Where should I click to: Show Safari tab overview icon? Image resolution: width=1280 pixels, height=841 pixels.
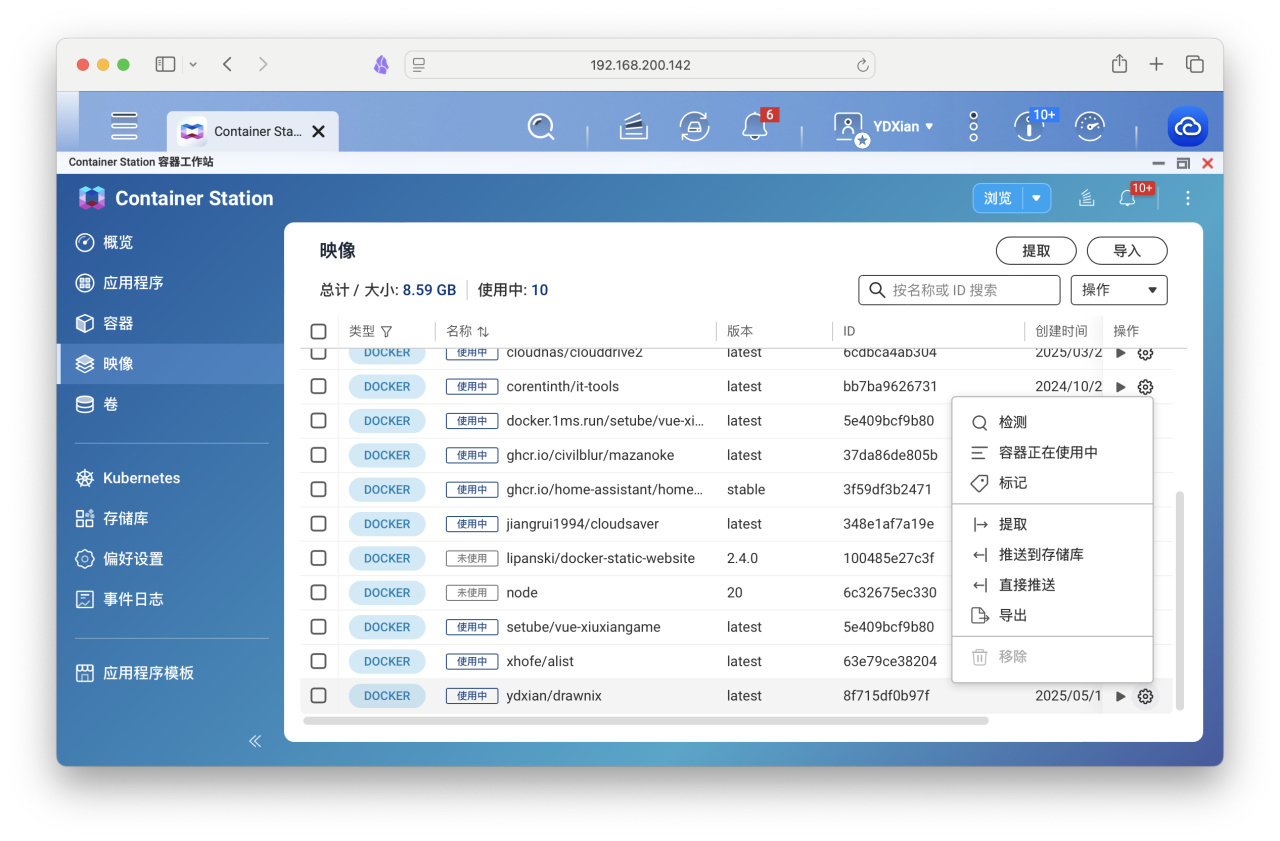(x=1194, y=64)
